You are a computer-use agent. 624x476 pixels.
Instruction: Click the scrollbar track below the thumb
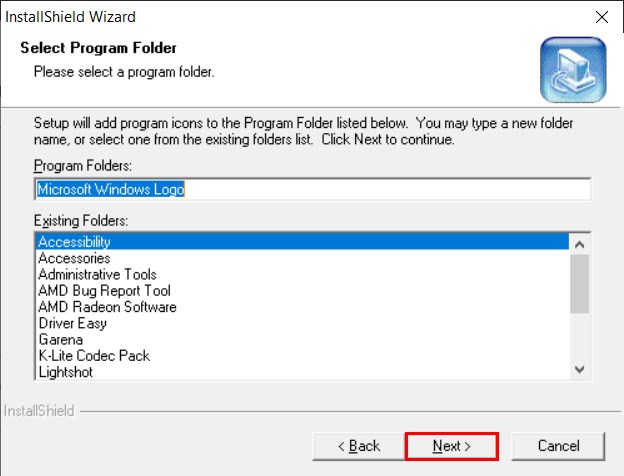tap(579, 336)
